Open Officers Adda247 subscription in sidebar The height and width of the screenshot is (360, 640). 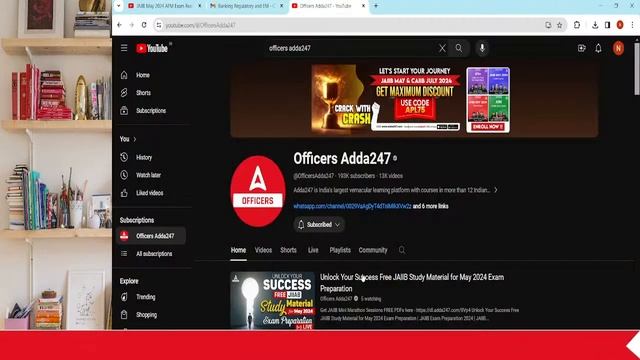tap(152, 236)
